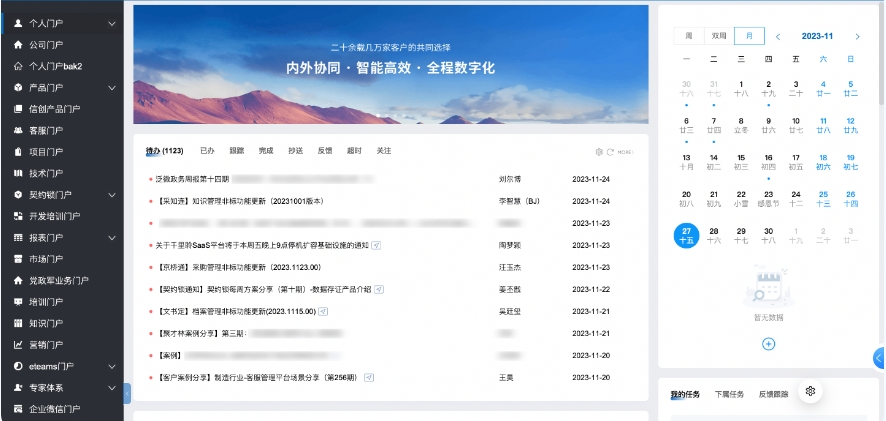Switch calendar to 周 view
Screen dimensions: 886x421
click(688, 36)
